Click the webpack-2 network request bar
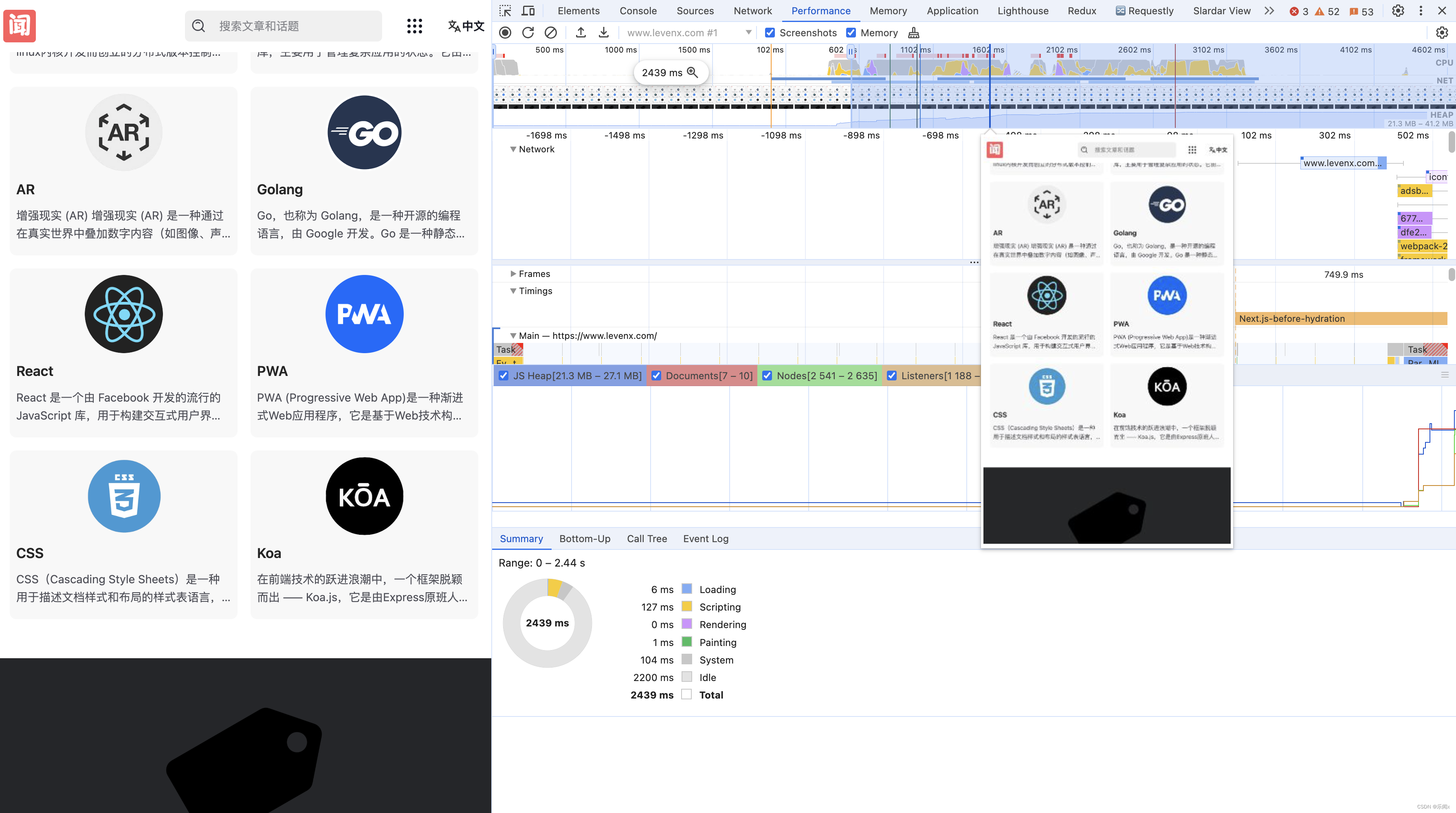Image resolution: width=1456 pixels, height=813 pixels. [x=1423, y=246]
